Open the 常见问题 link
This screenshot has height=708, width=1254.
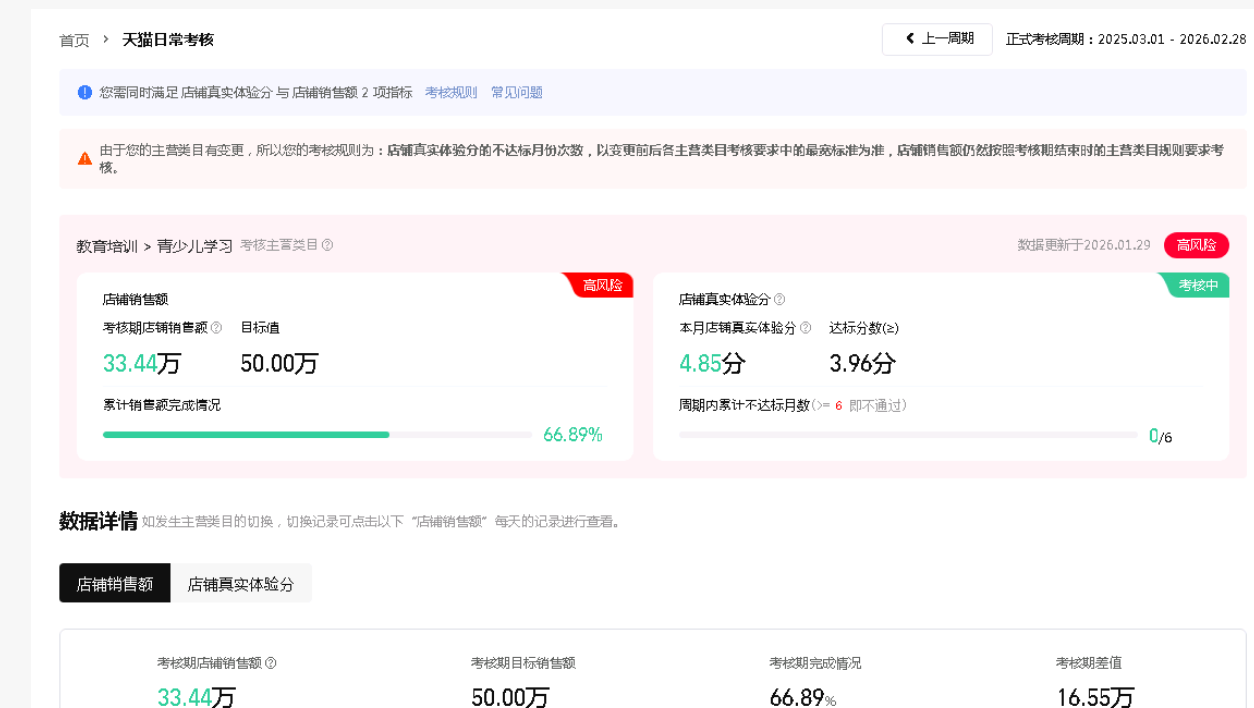click(516, 92)
